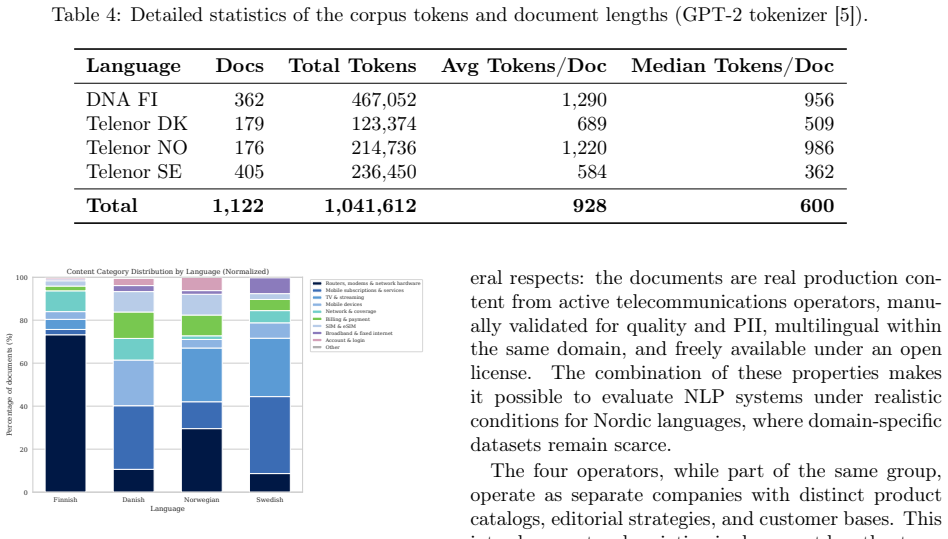Click the chart title 'Content Category Distribution by Language'
948x539 pixels.
(x=167, y=271)
